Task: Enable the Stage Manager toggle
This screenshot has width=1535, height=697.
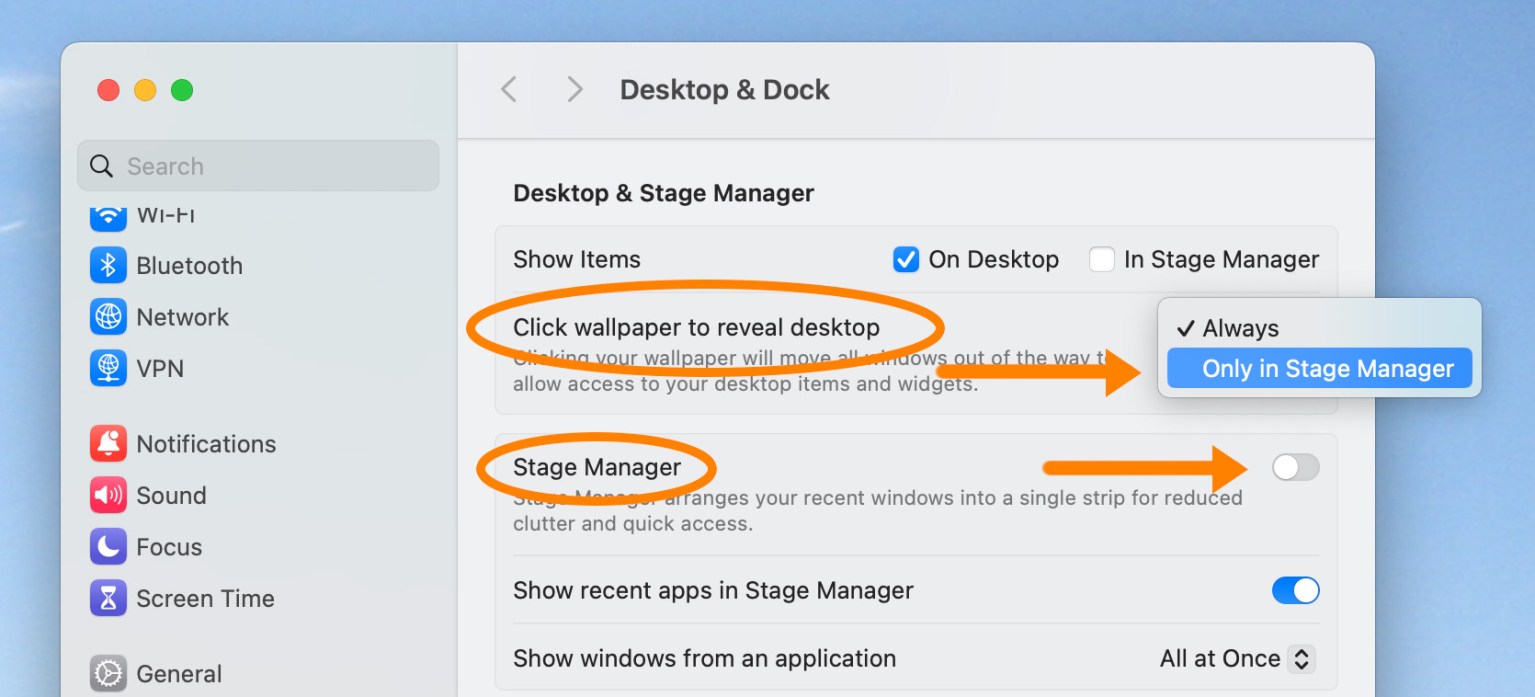Action: (x=1295, y=467)
